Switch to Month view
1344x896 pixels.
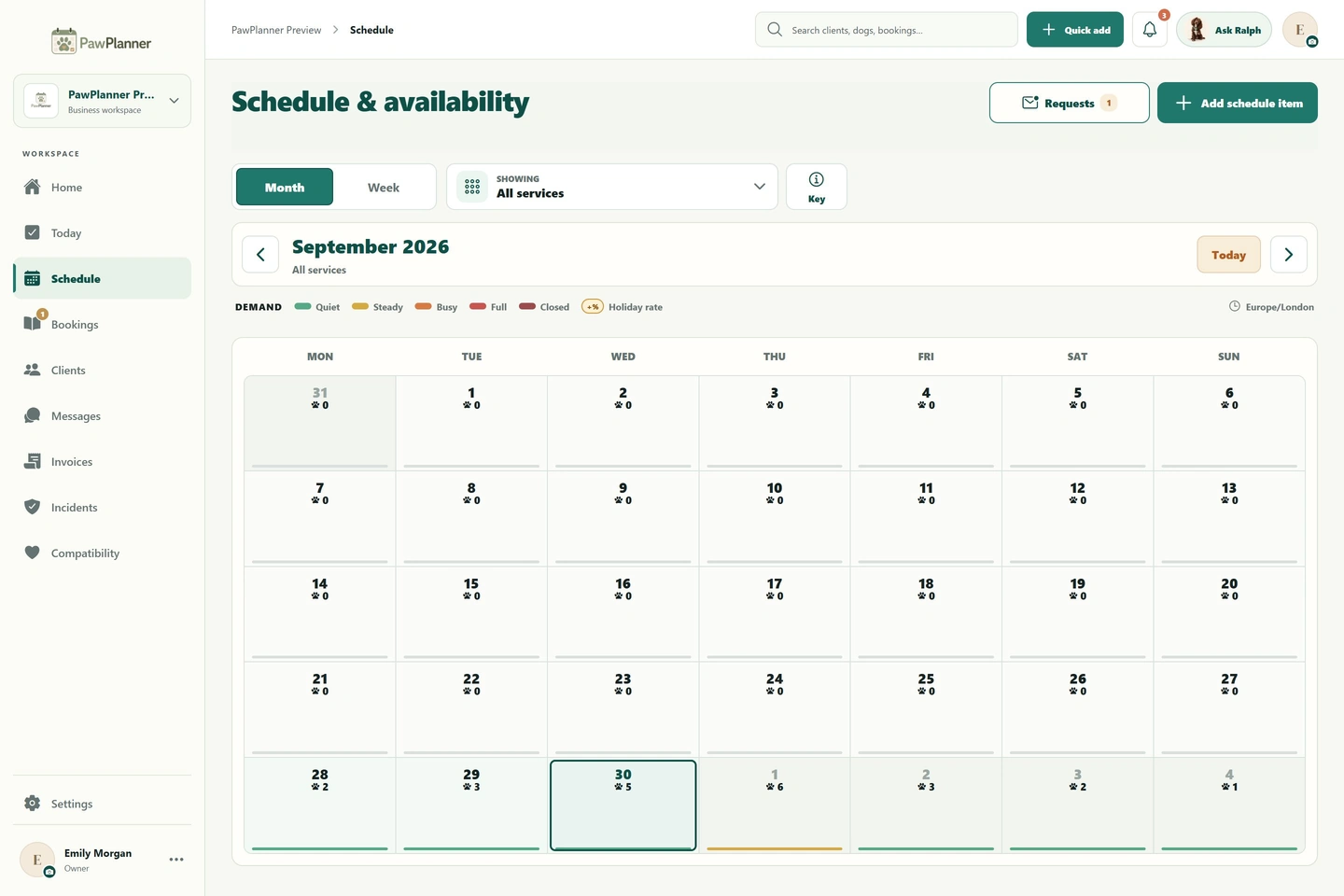click(x=285, y=187)
